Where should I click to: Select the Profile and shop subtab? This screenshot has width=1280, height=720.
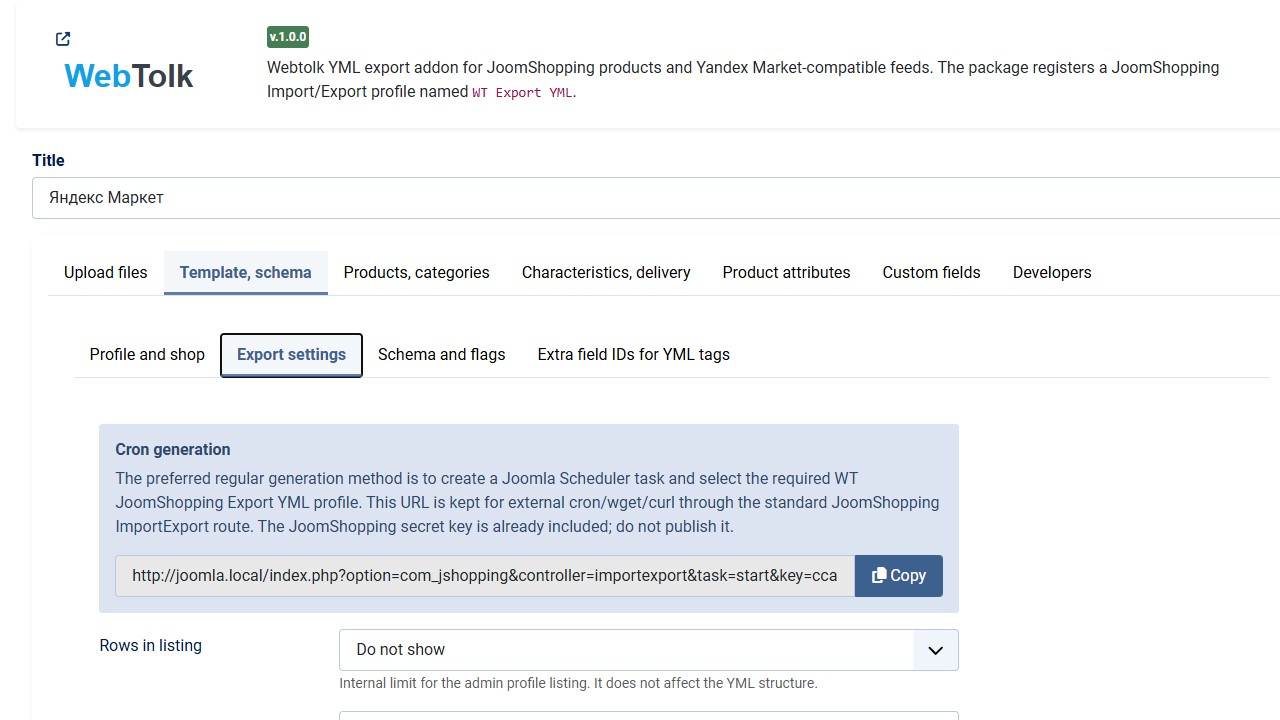[147, 355]
